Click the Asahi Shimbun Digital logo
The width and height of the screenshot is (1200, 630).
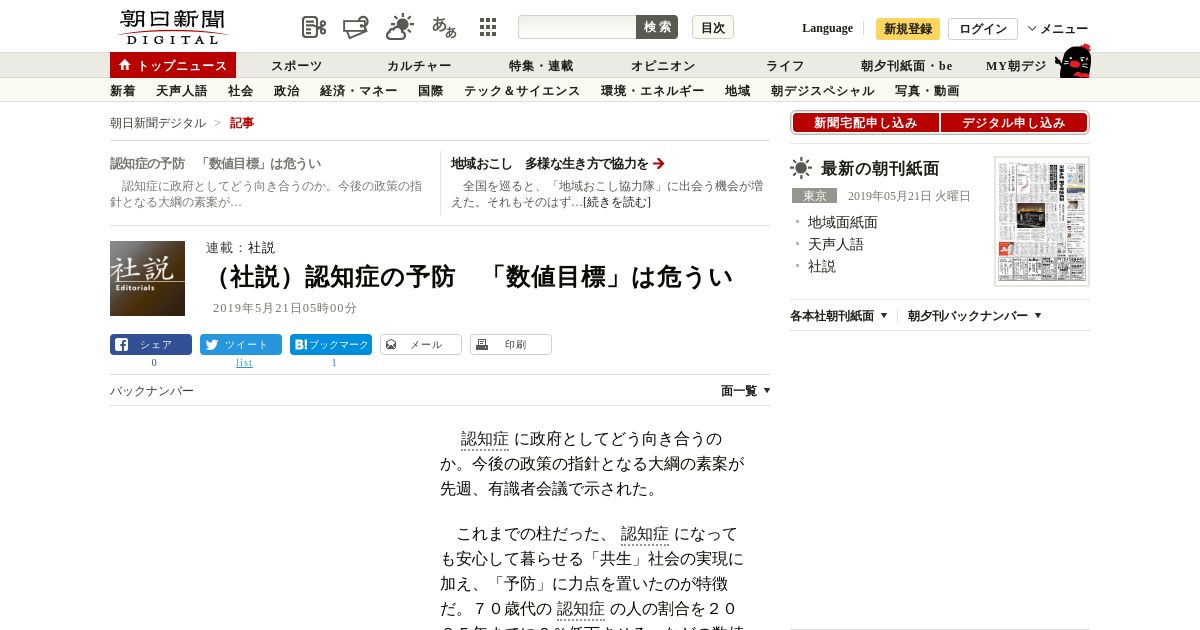(x=173, y=27)
